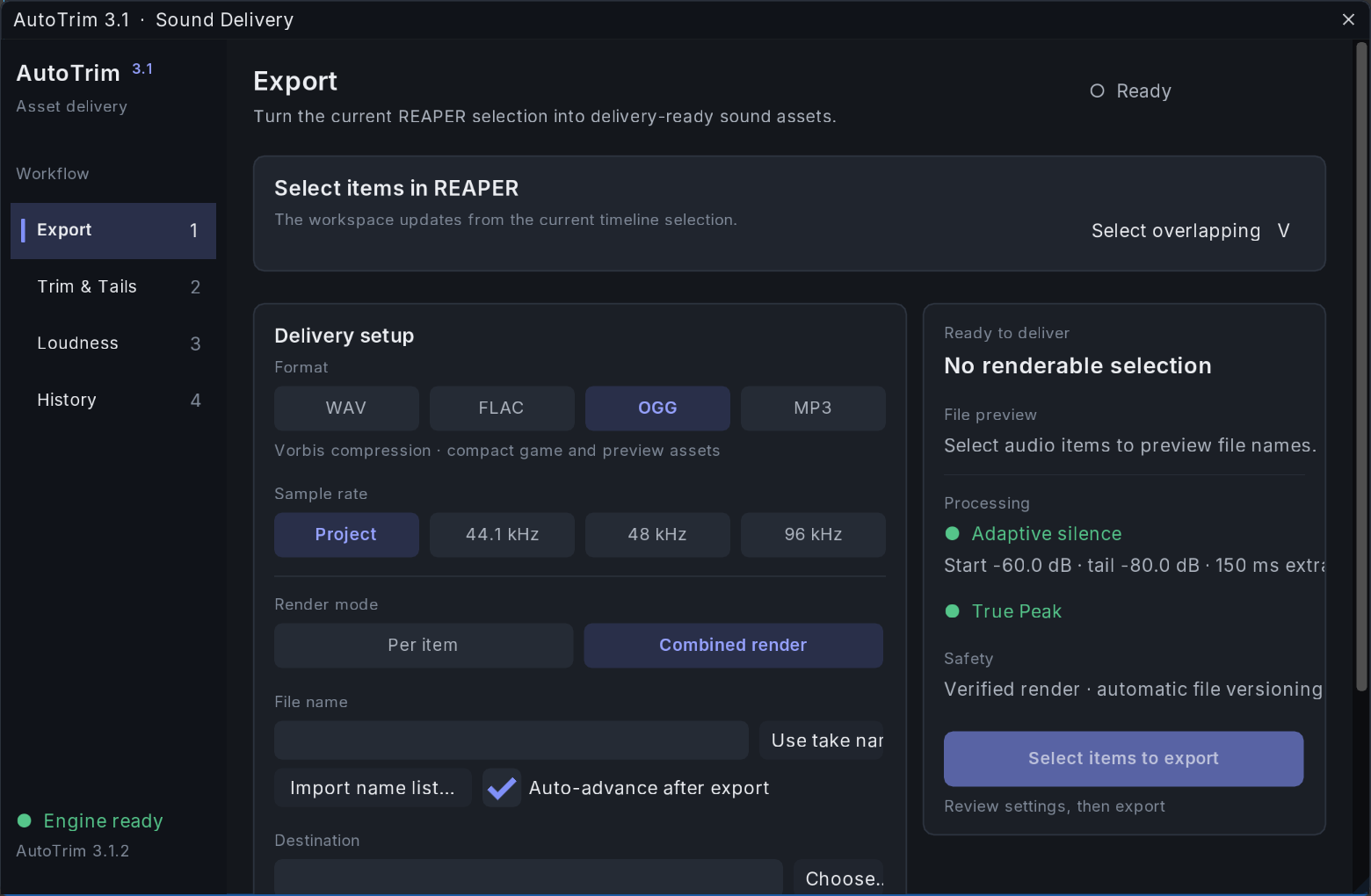1371x896 pixels.
Task: Switch render mode to Per item
Action: pyautogui.click(x=424, y=646)
